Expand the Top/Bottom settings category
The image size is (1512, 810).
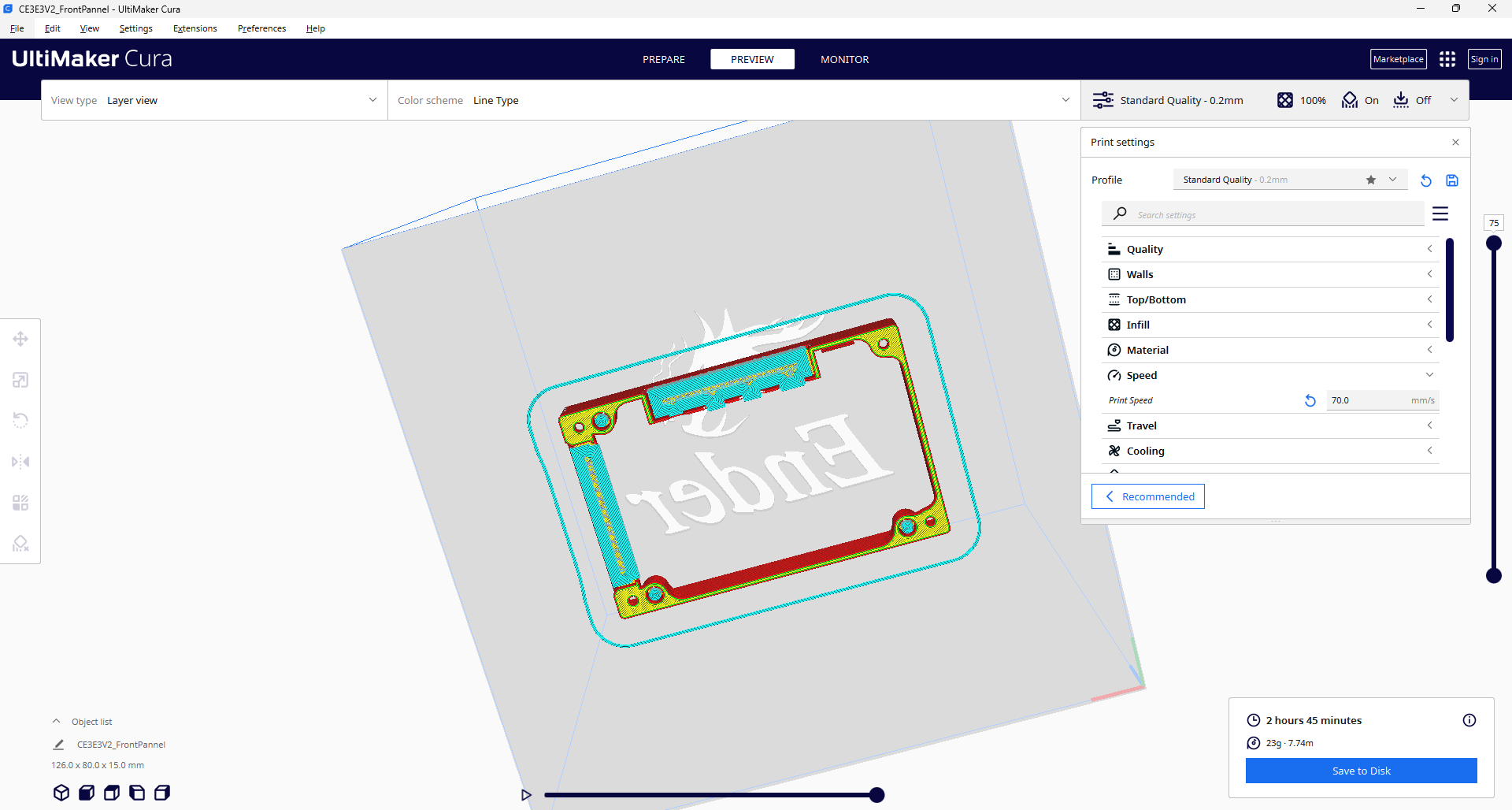click(1270, 299)
